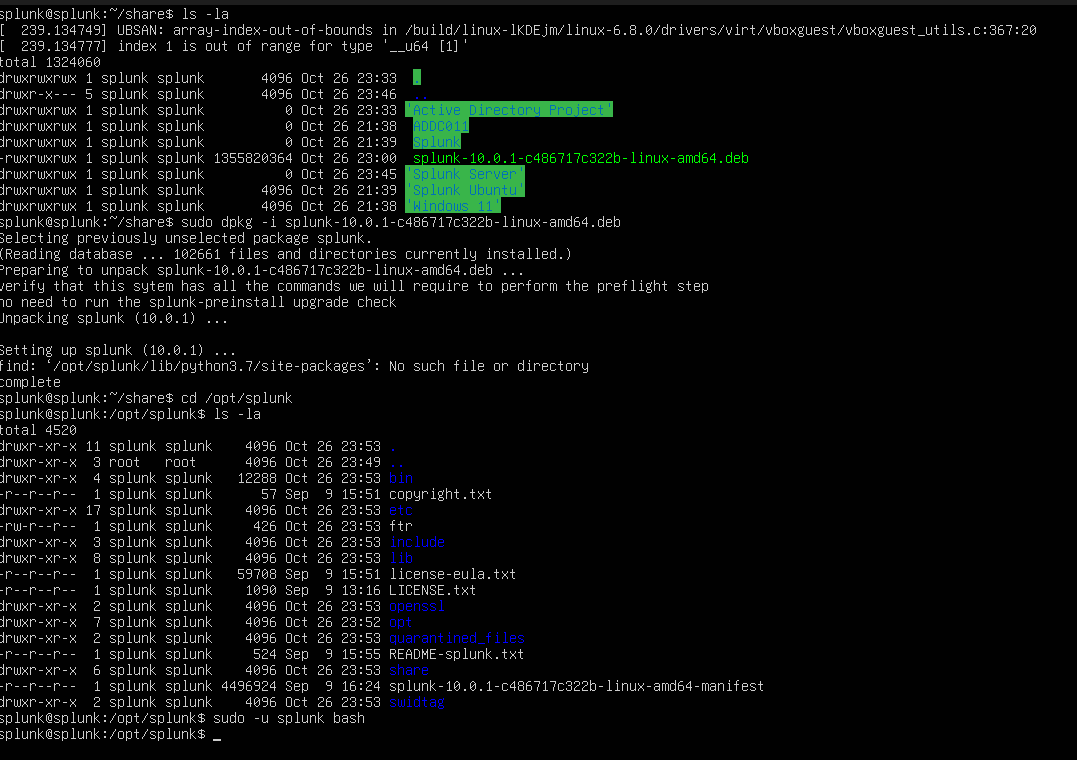Image resolution: width=1077 pixels, height=760 pixels.
Task: Click the license-eula.txt file entry
Action: click(x=450, y=574)
